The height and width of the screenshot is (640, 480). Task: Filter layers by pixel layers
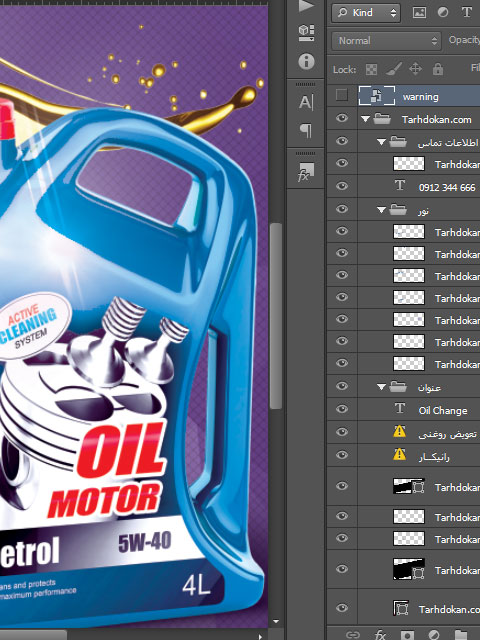click(419, 13)
